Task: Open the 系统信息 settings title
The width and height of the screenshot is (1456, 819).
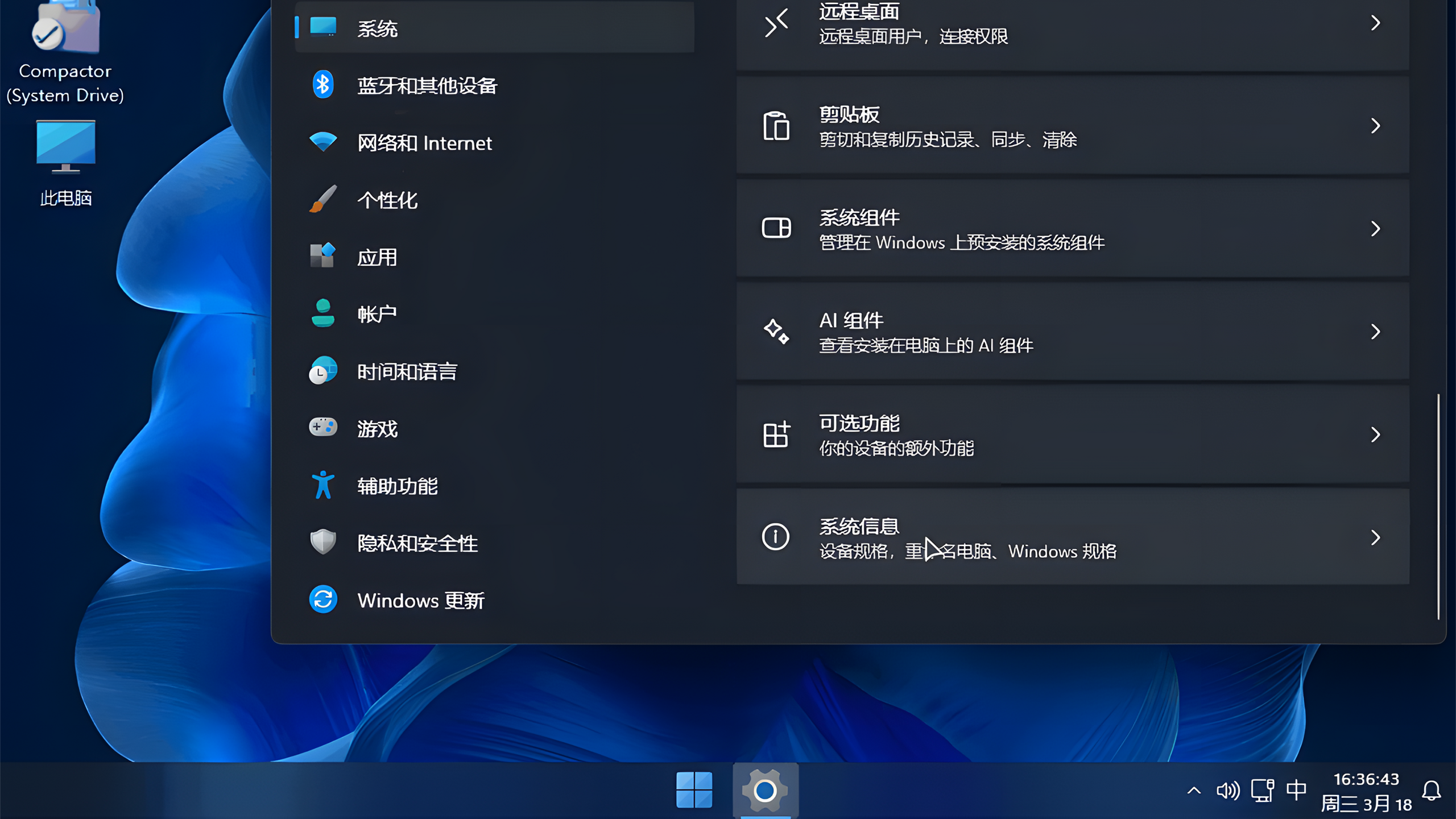Action: (x=859, y=526)
